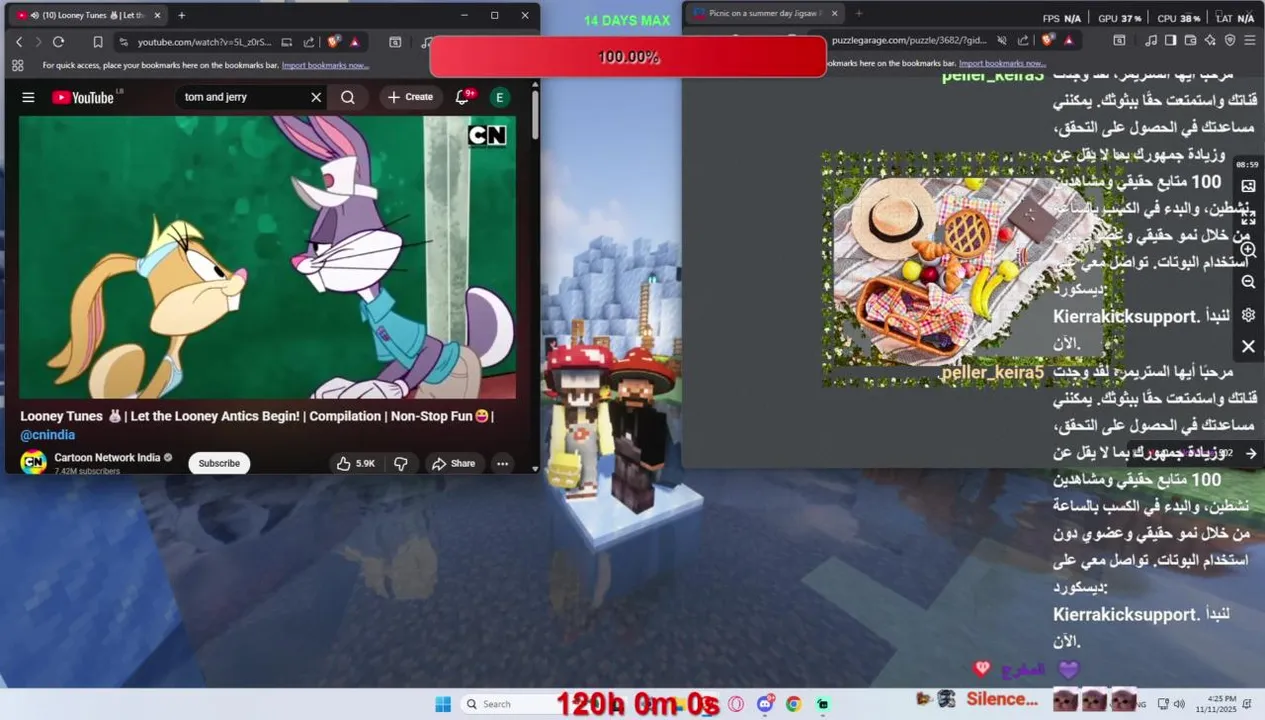Open Opera from the taskbar
The image size is (1265, 720).
(737, 704)
